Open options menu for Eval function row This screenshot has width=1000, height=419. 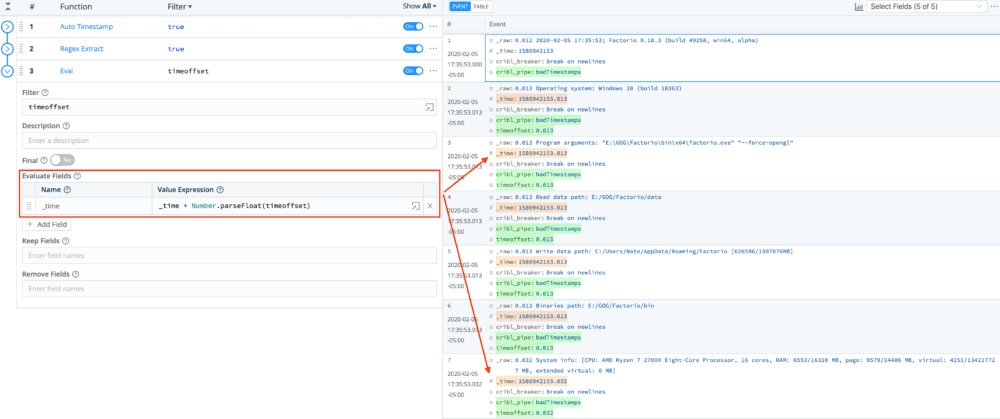pyautogui.click(x=434, y=71)
